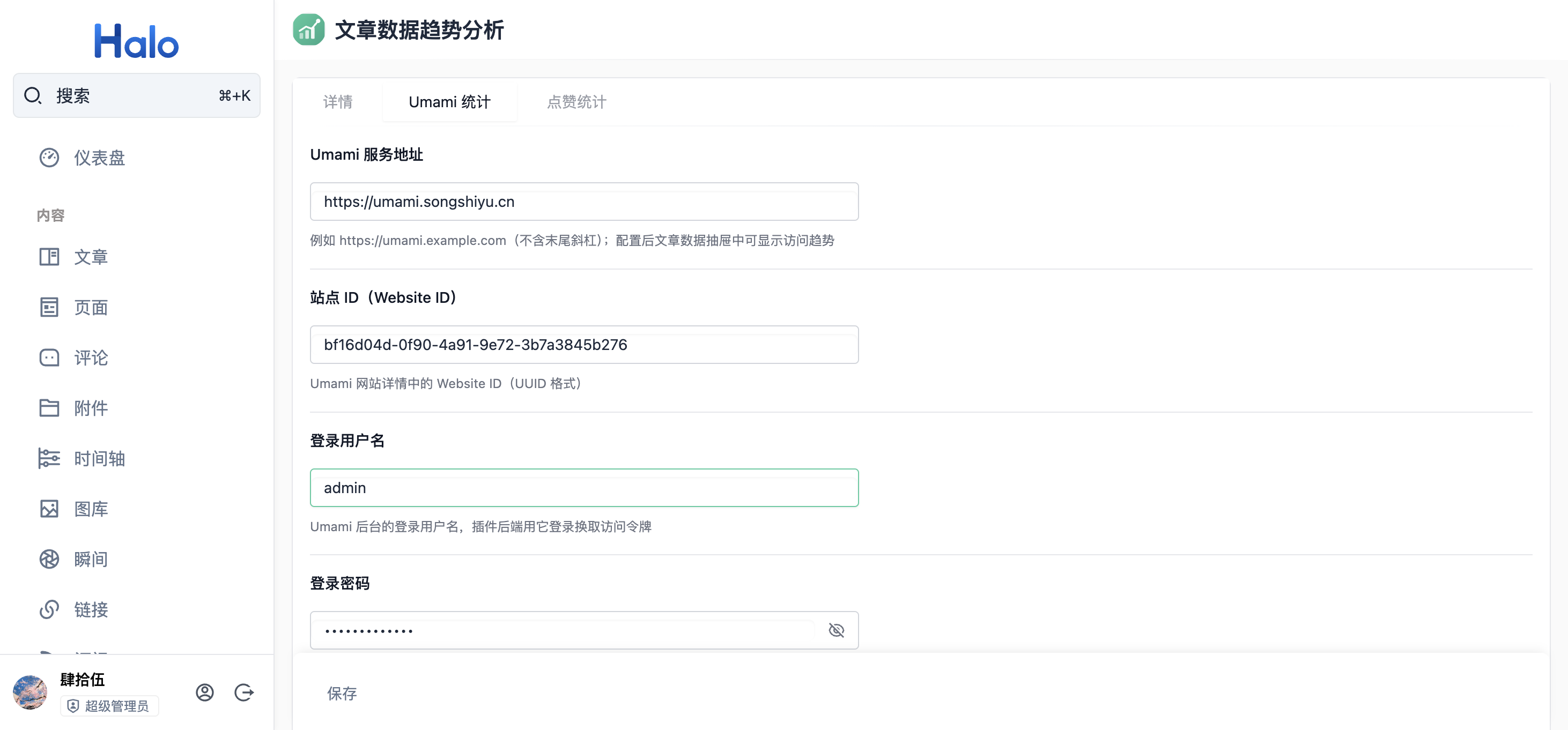Viewport: 1568px width, 730px height.
Task: Select the Umami 统计 tab
Action: click(450, 102)
